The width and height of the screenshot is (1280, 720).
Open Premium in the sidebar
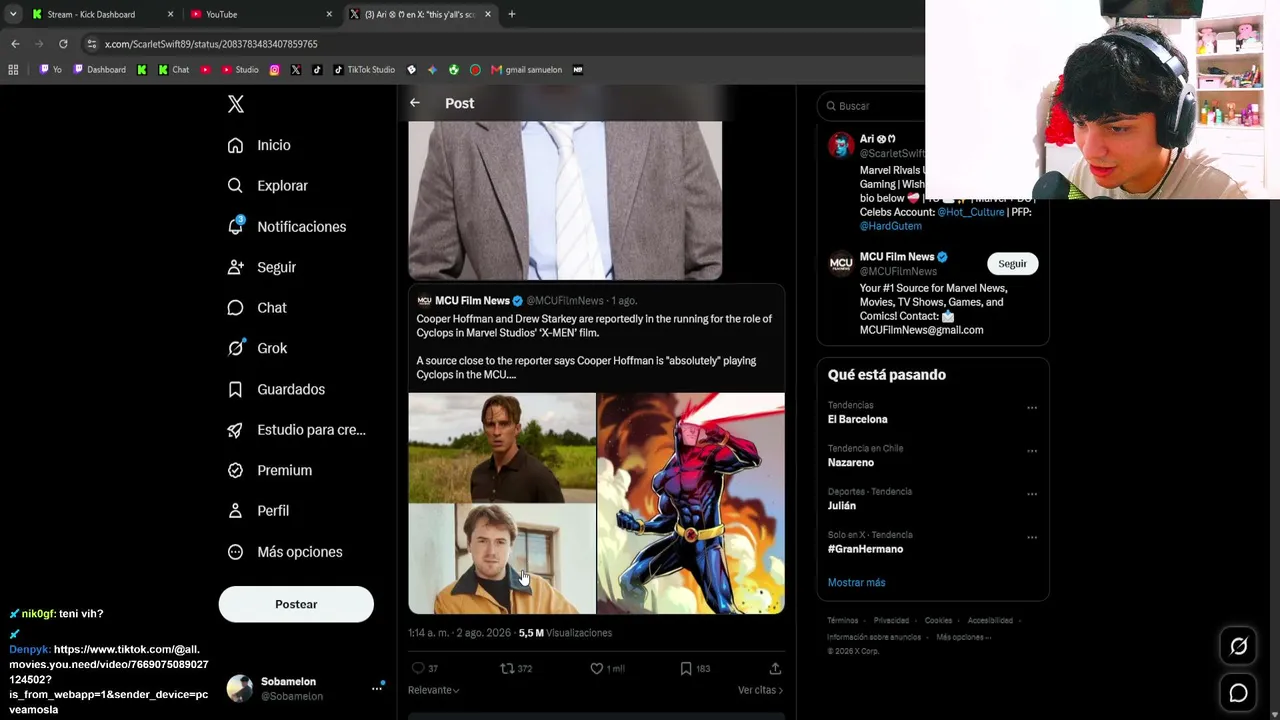point(269,470)
